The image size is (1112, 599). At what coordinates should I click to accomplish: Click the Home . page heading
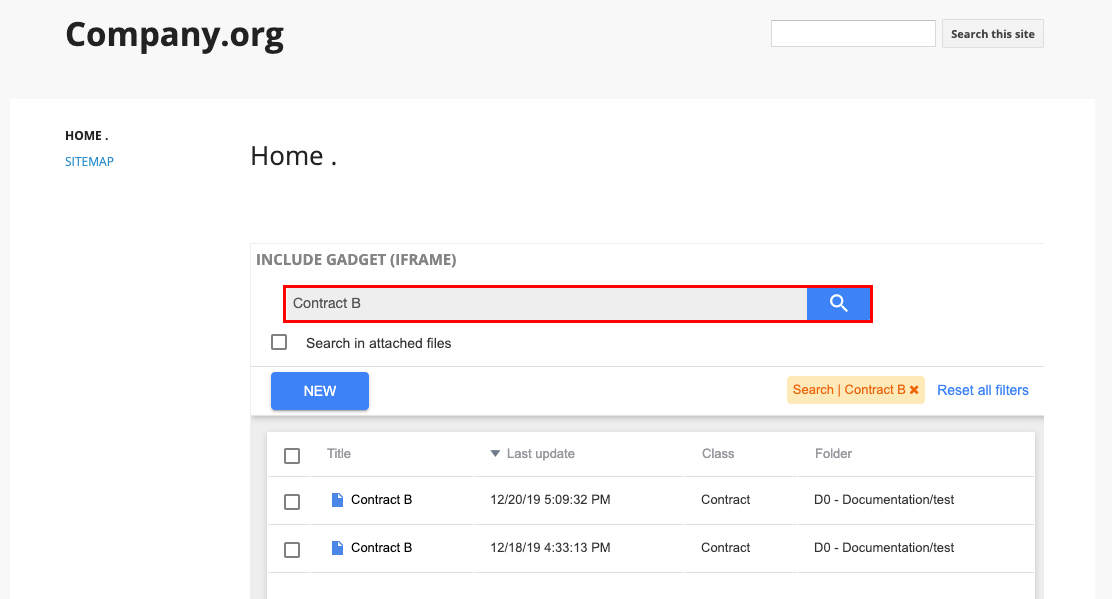(294, 156)
